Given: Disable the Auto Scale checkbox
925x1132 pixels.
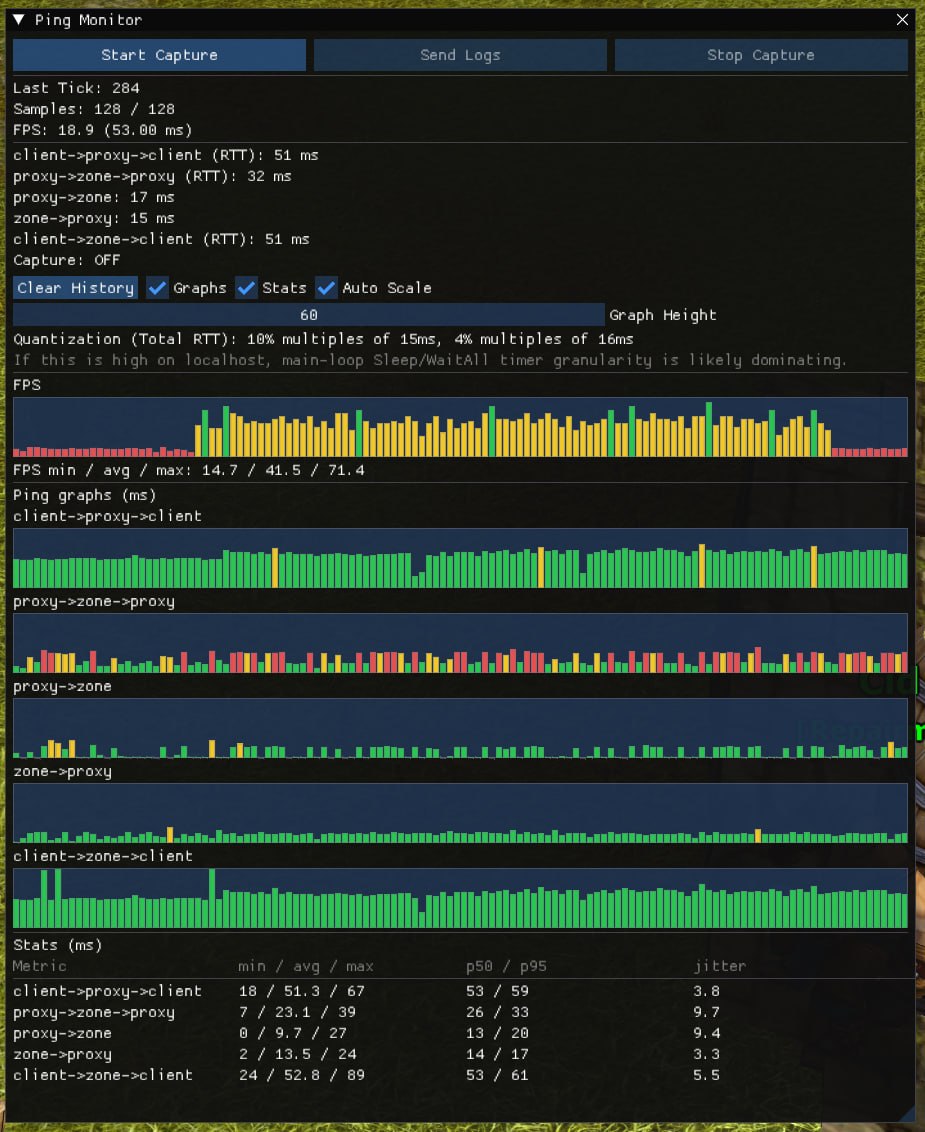Looking at the screenshot, I should coord(326,287).
